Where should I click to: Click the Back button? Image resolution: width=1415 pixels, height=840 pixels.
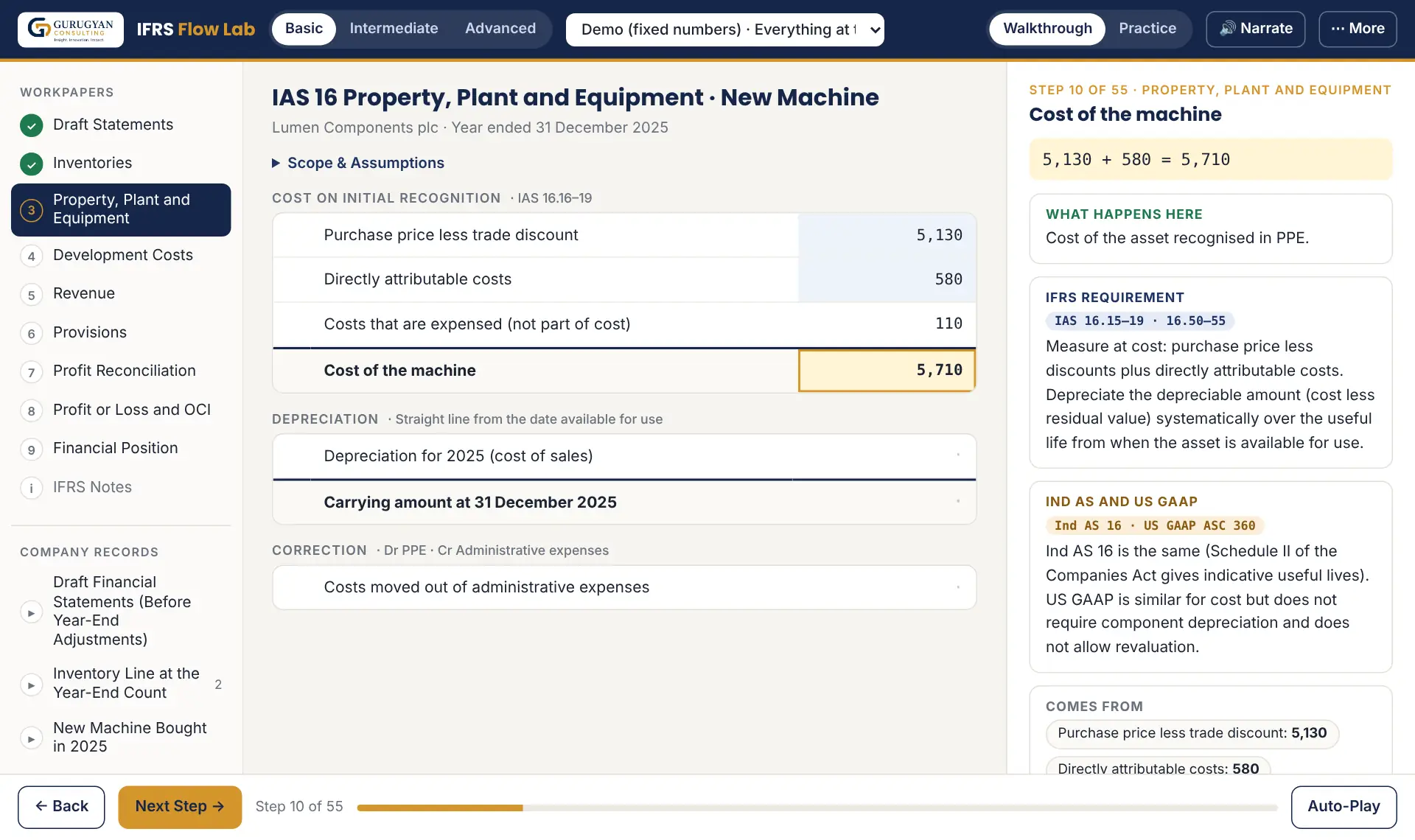61,807
